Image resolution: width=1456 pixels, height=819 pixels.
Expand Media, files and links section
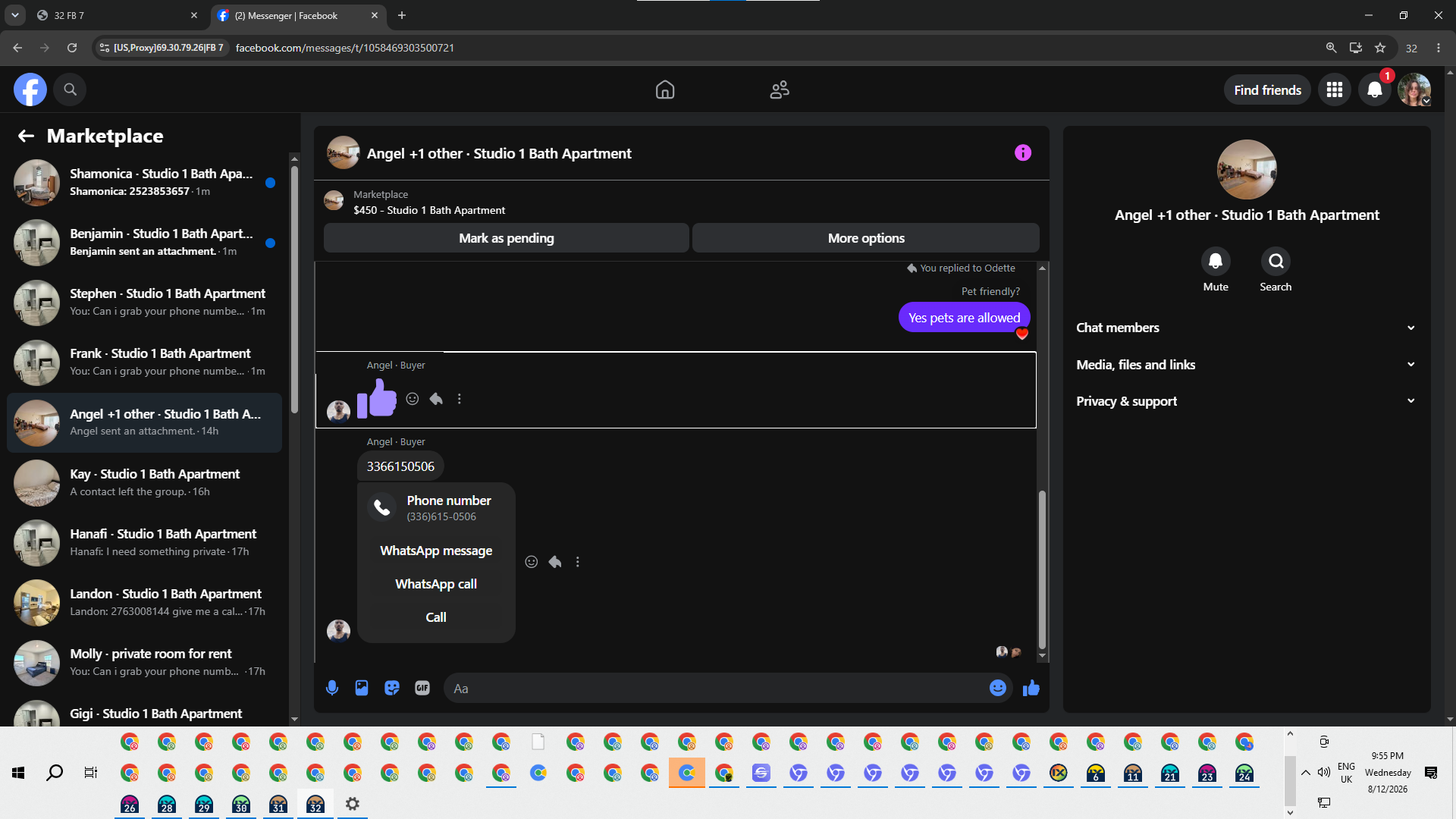(1247, 365)
